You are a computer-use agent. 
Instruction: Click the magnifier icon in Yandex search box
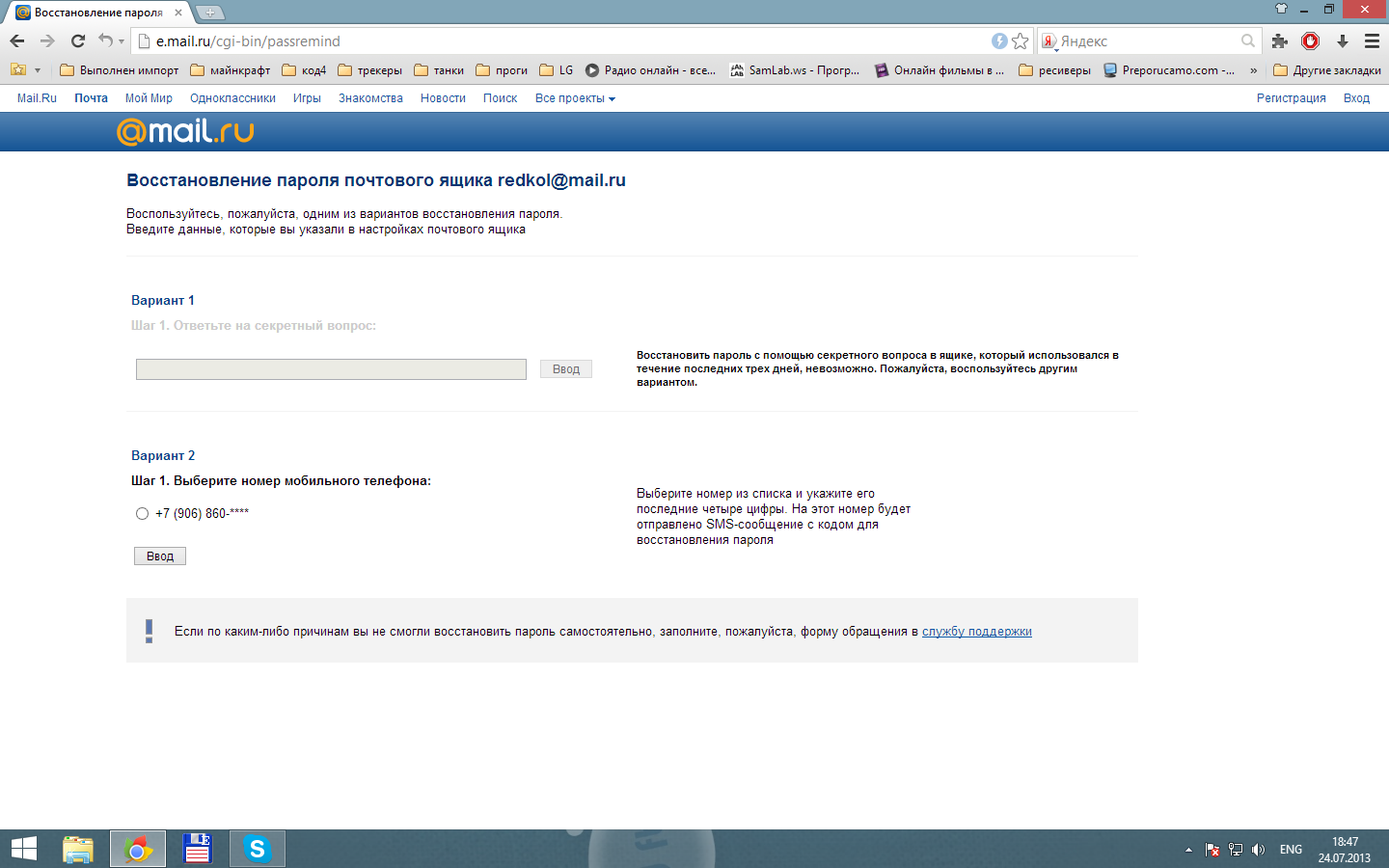point(1248,41)
